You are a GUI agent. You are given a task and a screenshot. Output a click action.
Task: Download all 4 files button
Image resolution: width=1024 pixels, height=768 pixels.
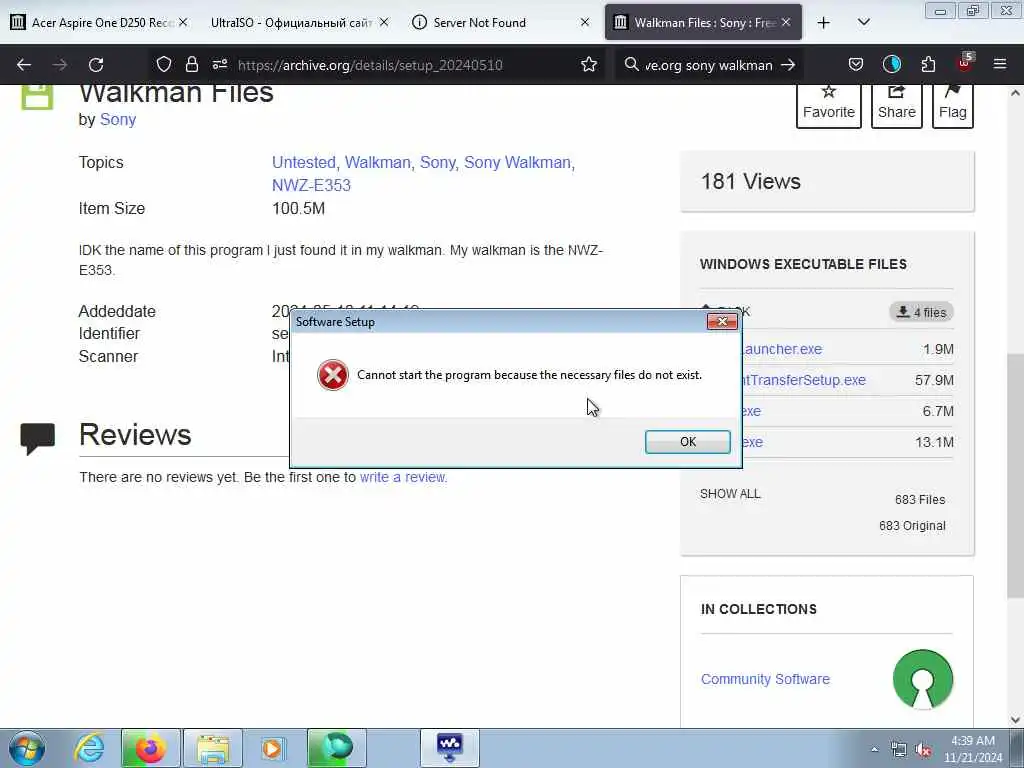click(921, 312)
